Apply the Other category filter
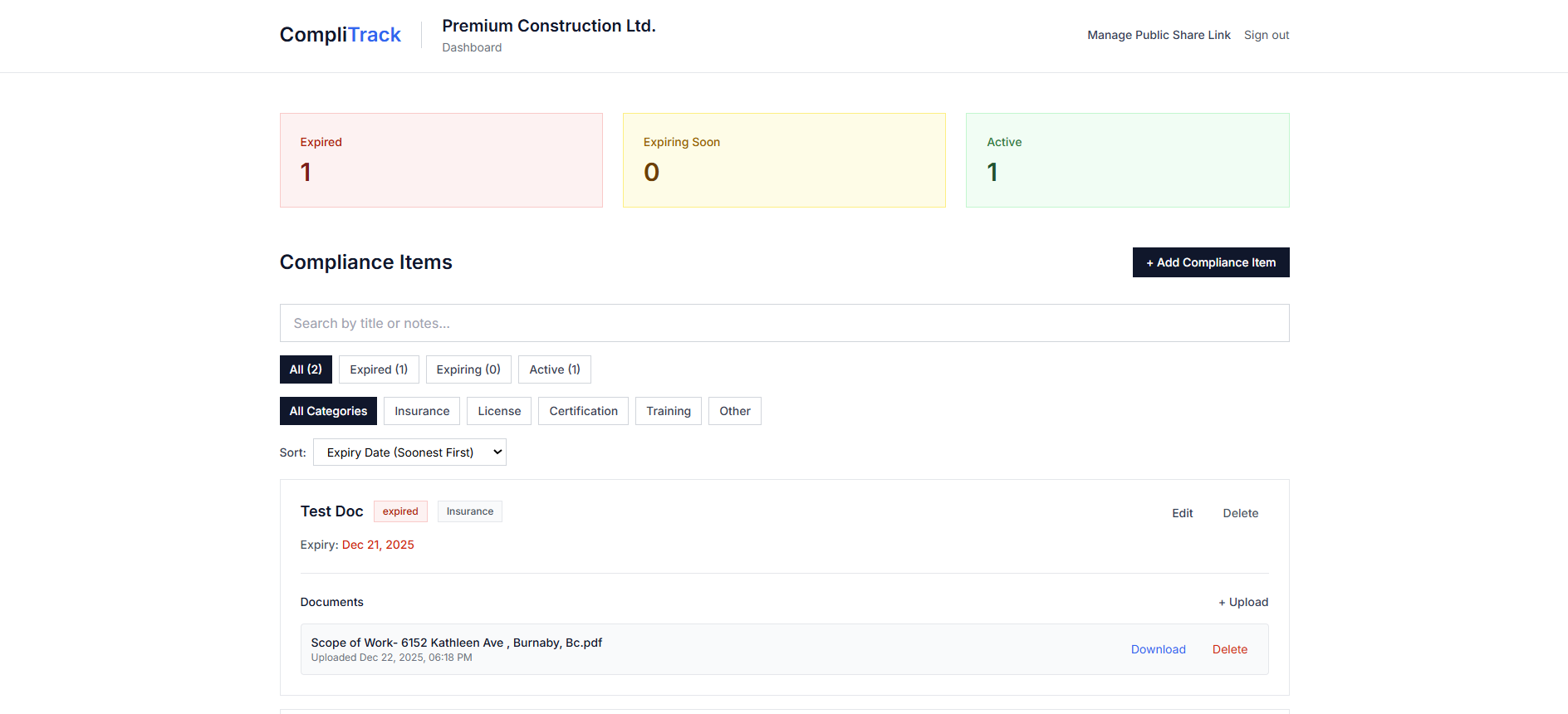Image resolution: width=1568 pixels, height=714 pixels. (734, 410)
